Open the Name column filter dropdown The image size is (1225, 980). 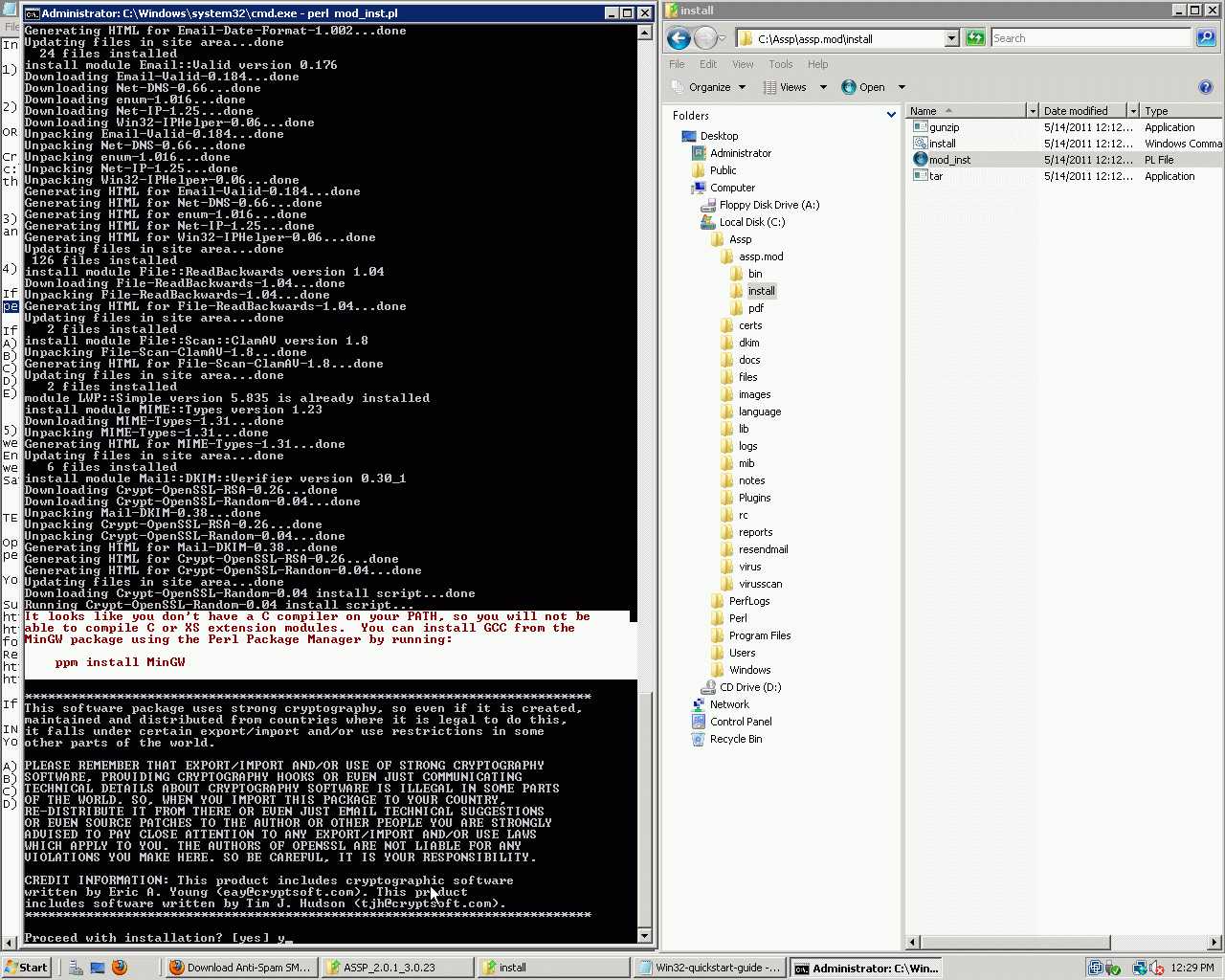click(1032, 111)
